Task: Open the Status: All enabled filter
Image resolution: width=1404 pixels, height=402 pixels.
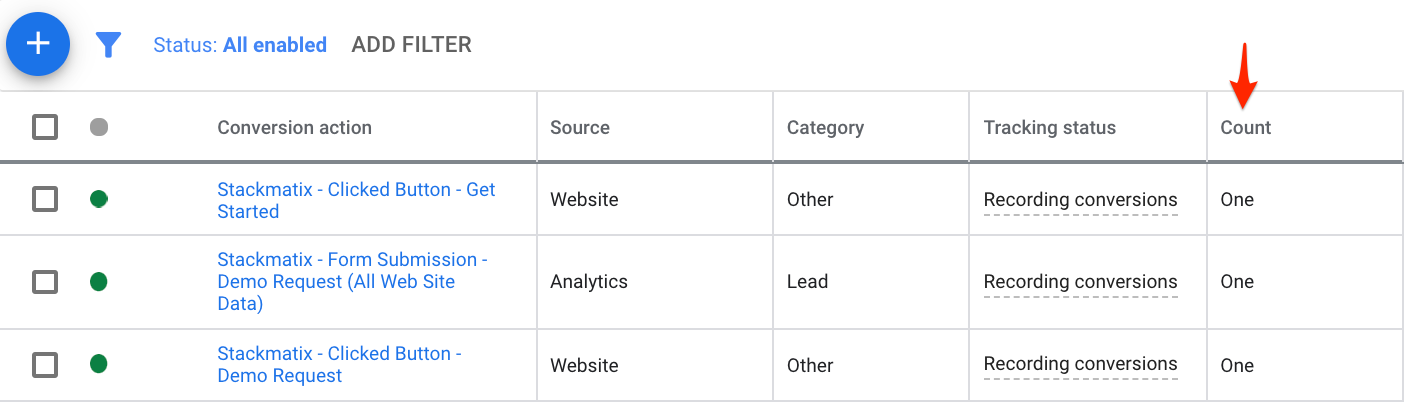Action: 240,45
